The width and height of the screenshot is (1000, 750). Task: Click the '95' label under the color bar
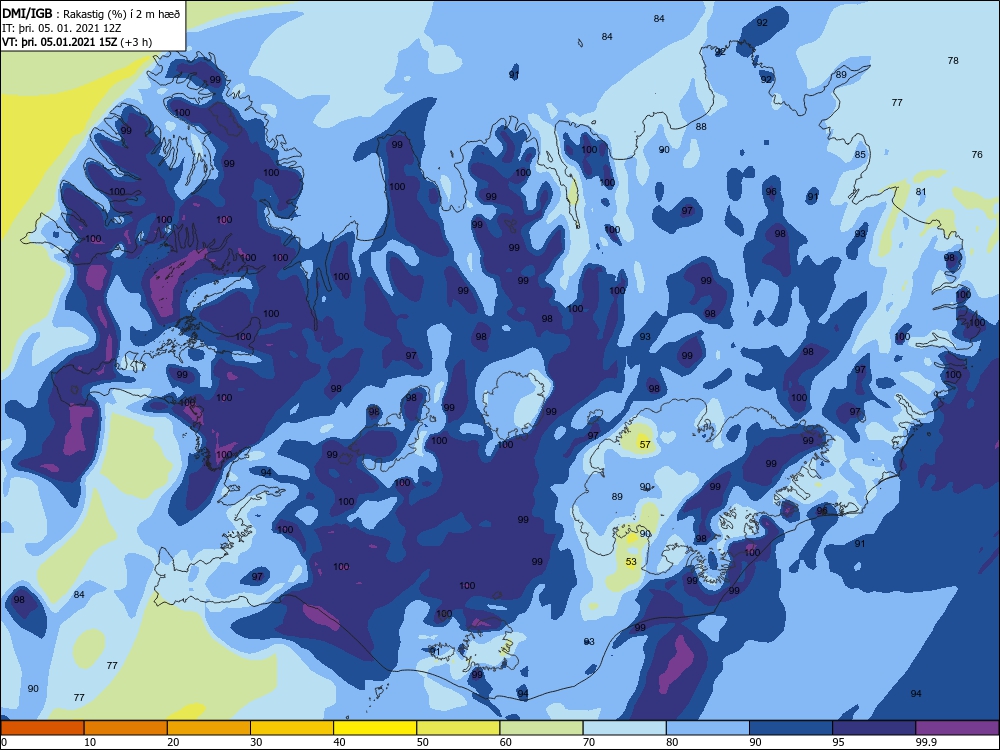[x=839, y=742]
